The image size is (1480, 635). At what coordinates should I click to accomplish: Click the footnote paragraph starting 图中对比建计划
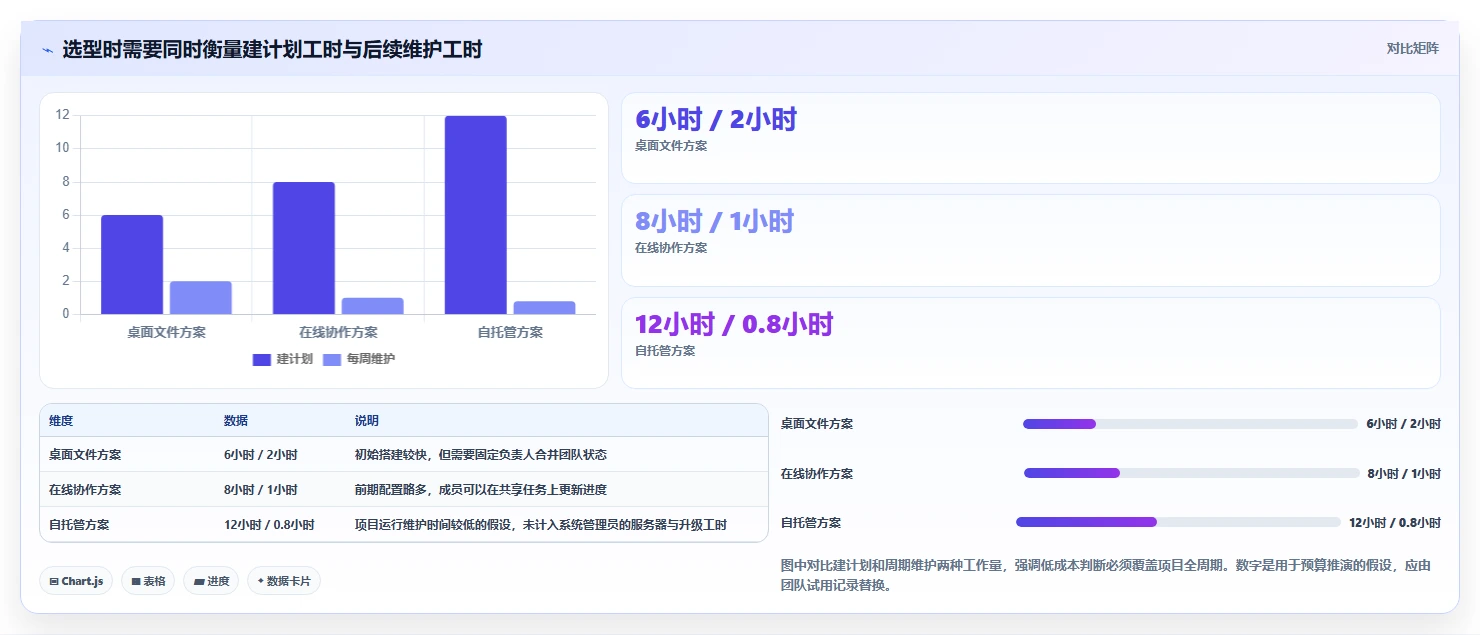1106,575
